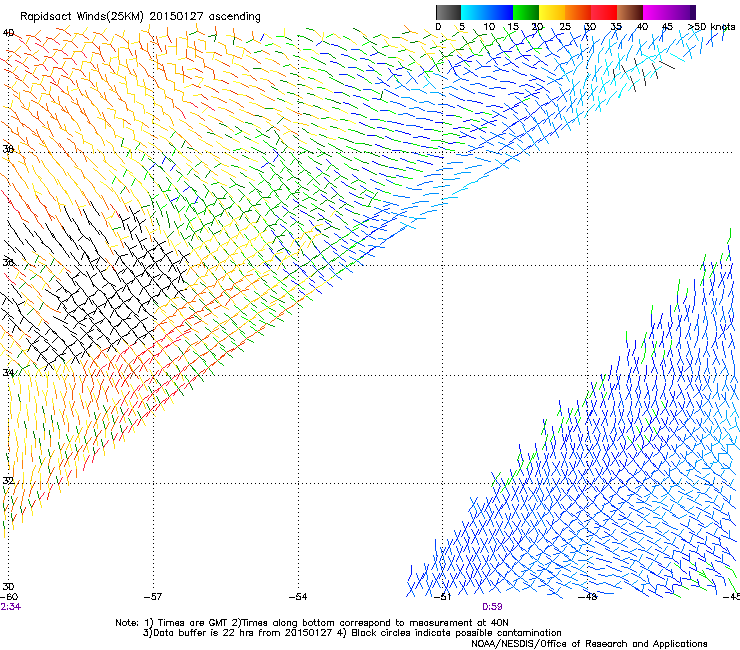This screenshot has height=650, width=740.
Task: Click the cyan 5-10 knots legend swatch
Action: [474, 12]
